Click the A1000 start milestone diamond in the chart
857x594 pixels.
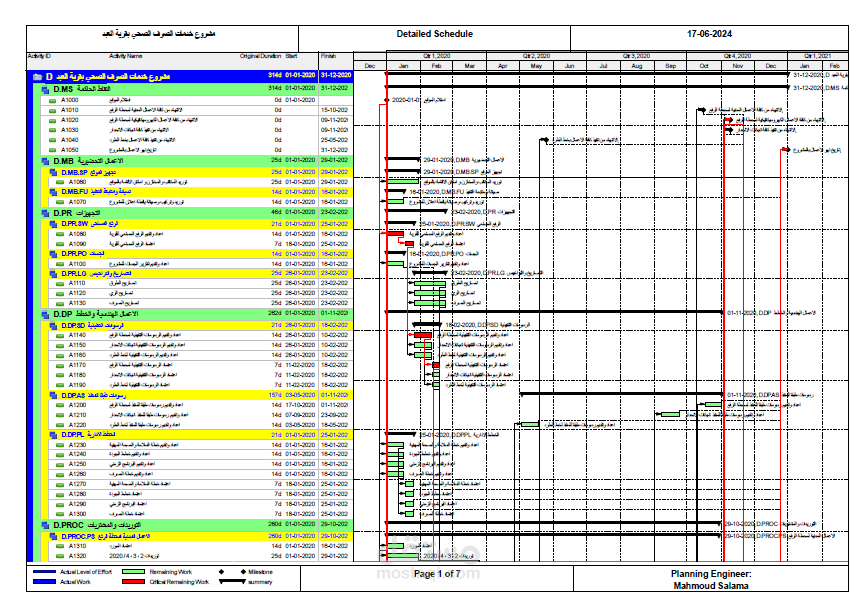click(x=387, y=101)
